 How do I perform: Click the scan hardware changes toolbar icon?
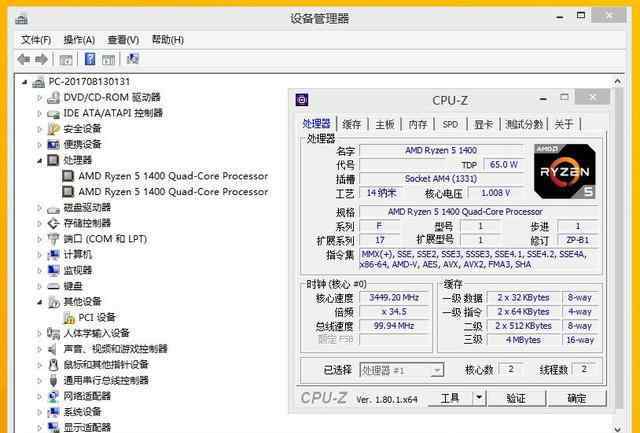coord(133,59)
